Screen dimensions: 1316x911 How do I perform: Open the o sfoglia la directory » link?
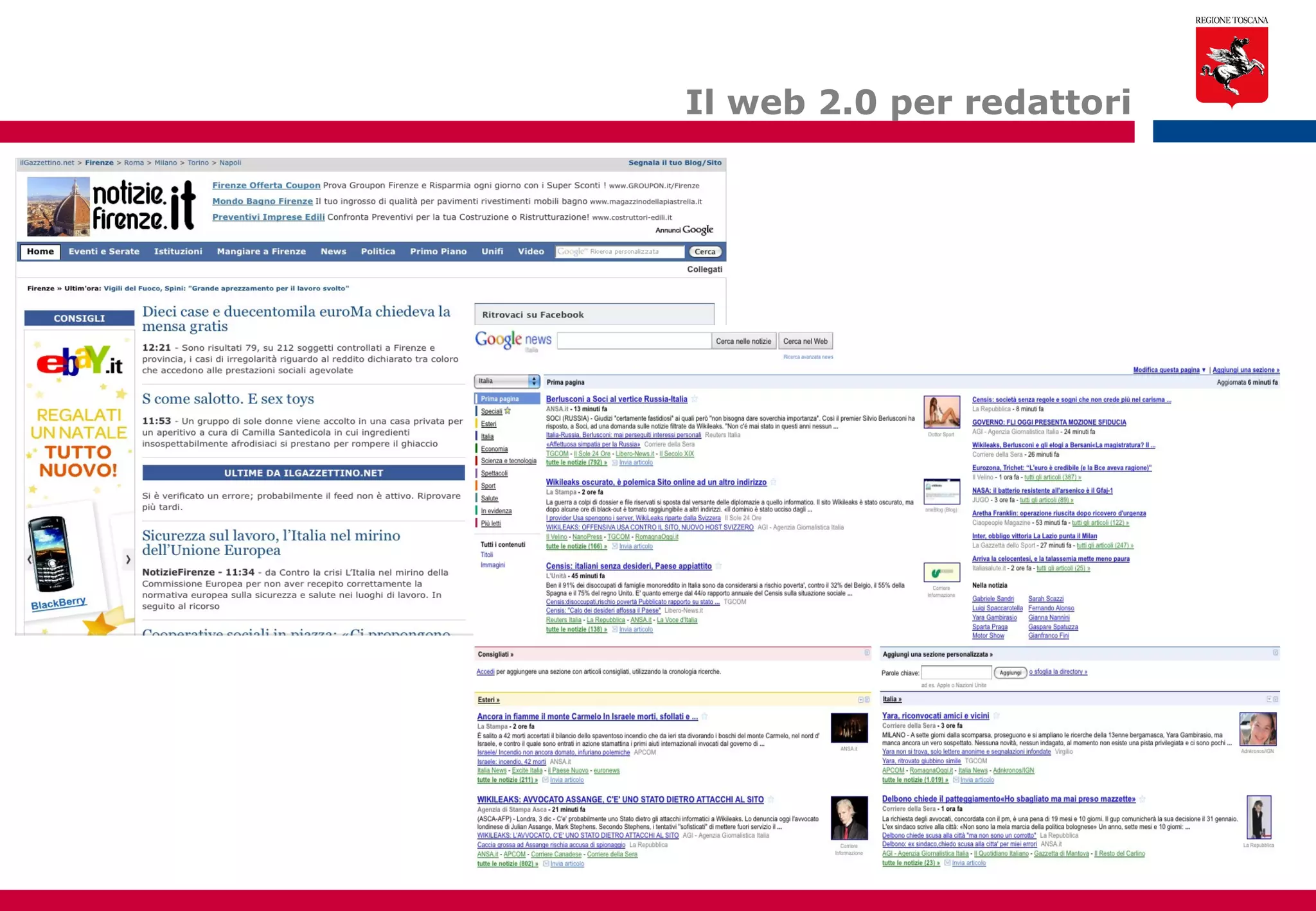[1058, 672]
